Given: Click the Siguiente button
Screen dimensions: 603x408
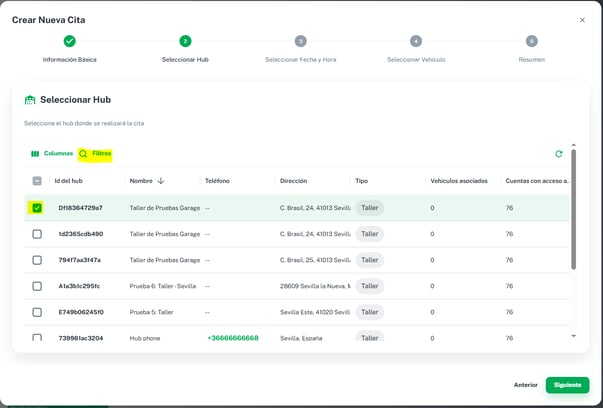Looking at the screenshot, I should pyautogui.click(x=567, y=385).
